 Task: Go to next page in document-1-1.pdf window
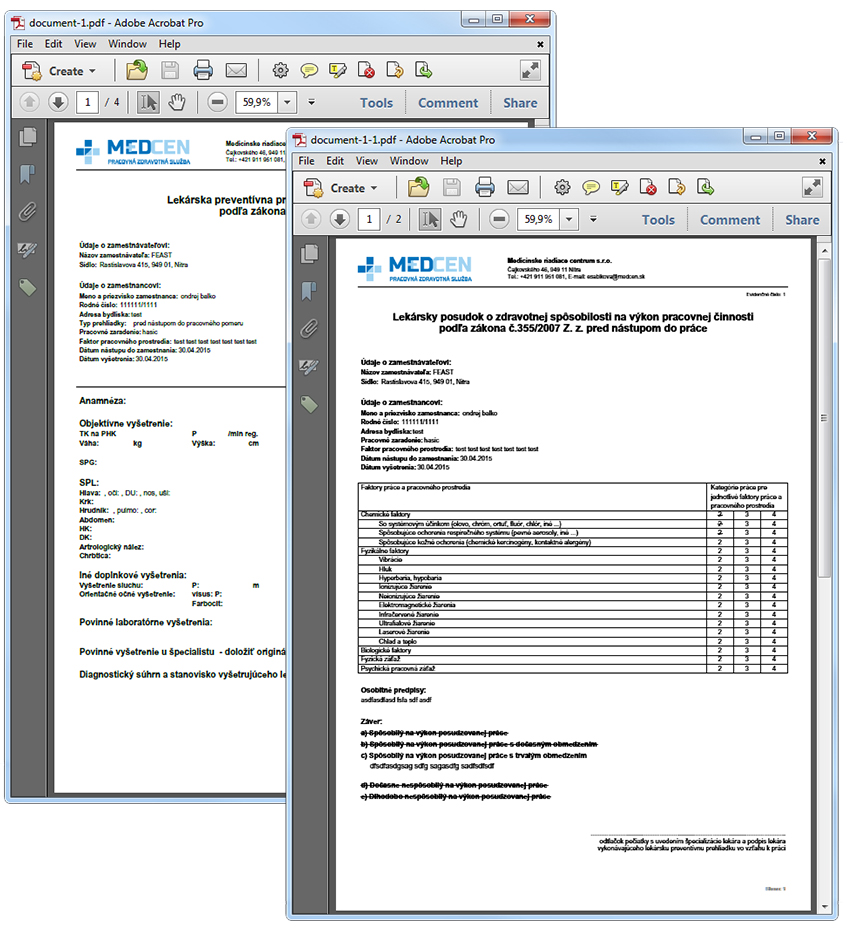click(340, 219)
